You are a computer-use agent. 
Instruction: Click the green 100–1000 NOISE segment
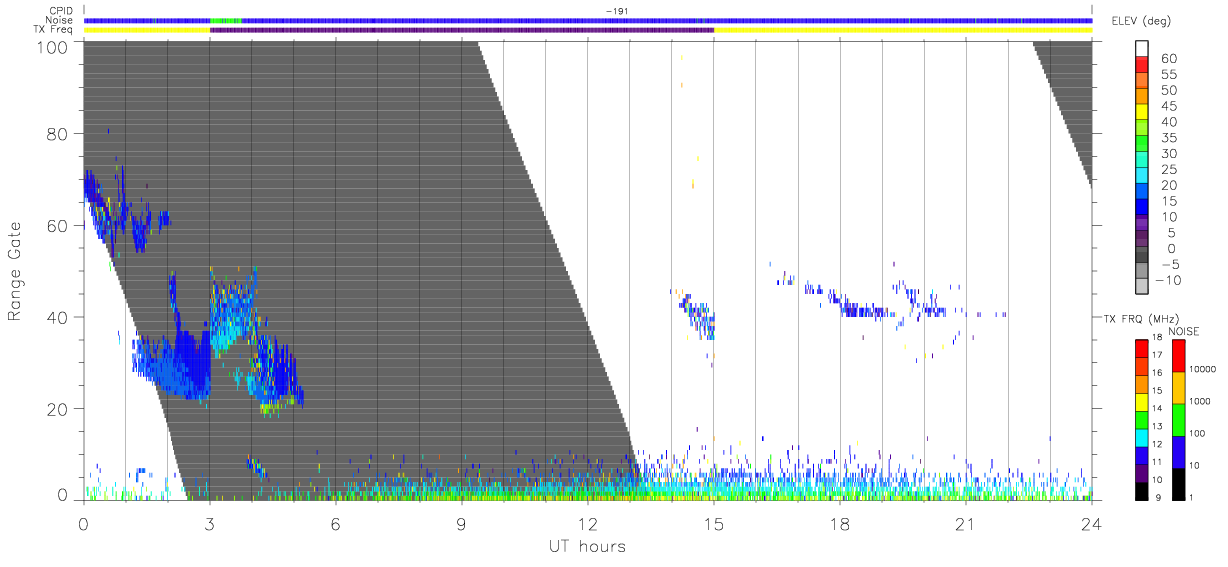pyautogui.click(x=1179, y=419)
